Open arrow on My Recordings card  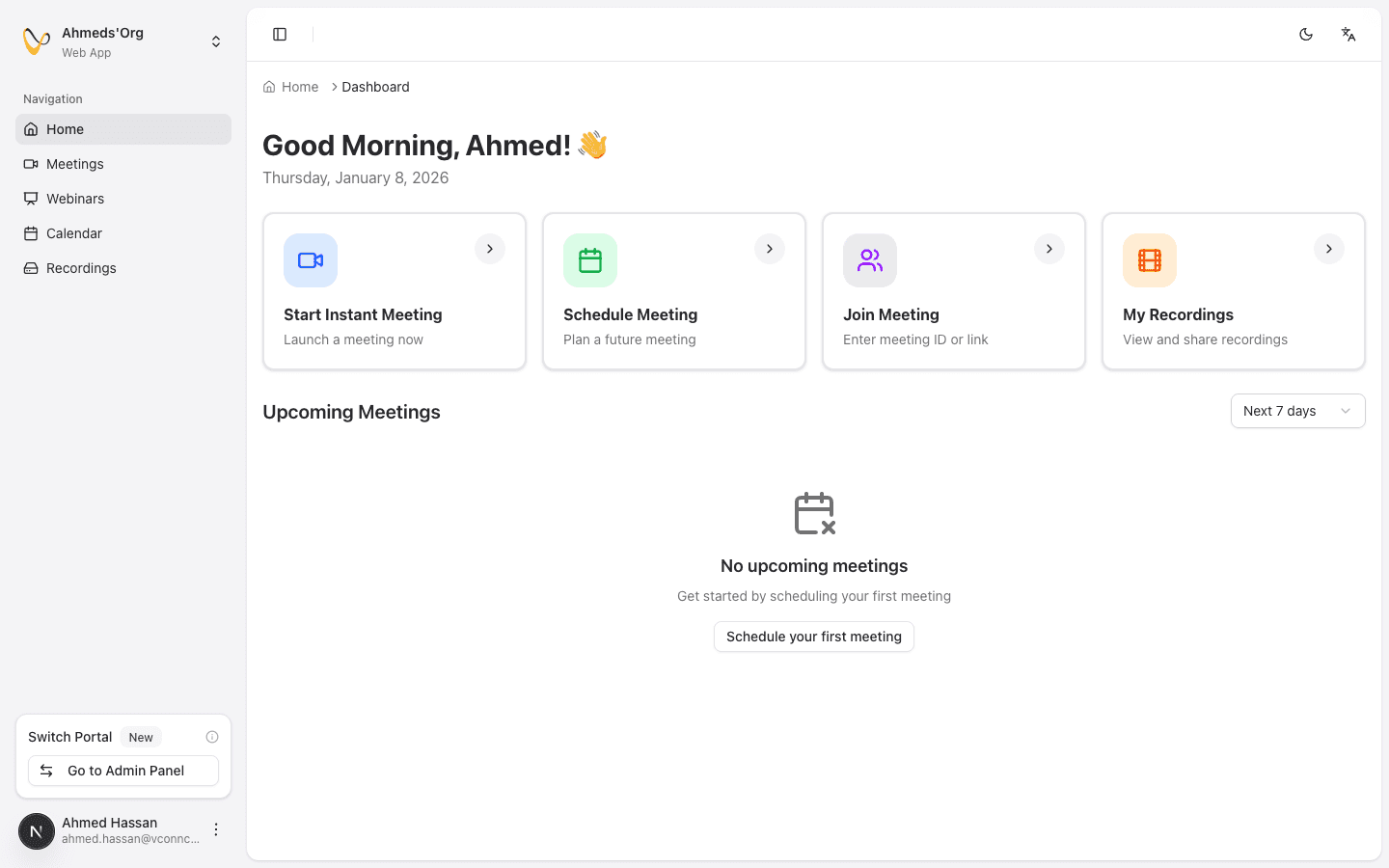(1329, 249)
